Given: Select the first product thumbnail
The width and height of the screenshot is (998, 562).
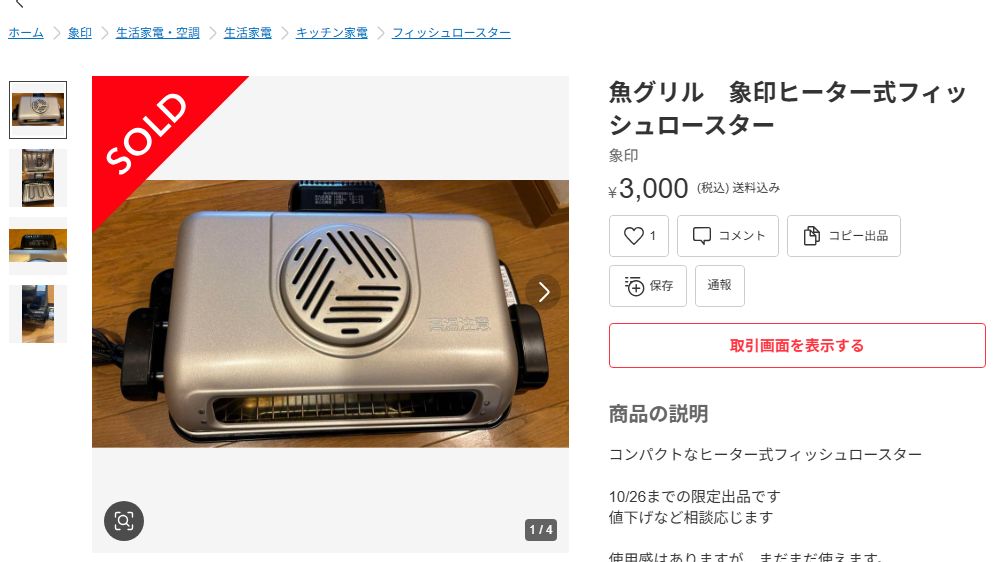Looking at the screenshot, I should (38, 110).
